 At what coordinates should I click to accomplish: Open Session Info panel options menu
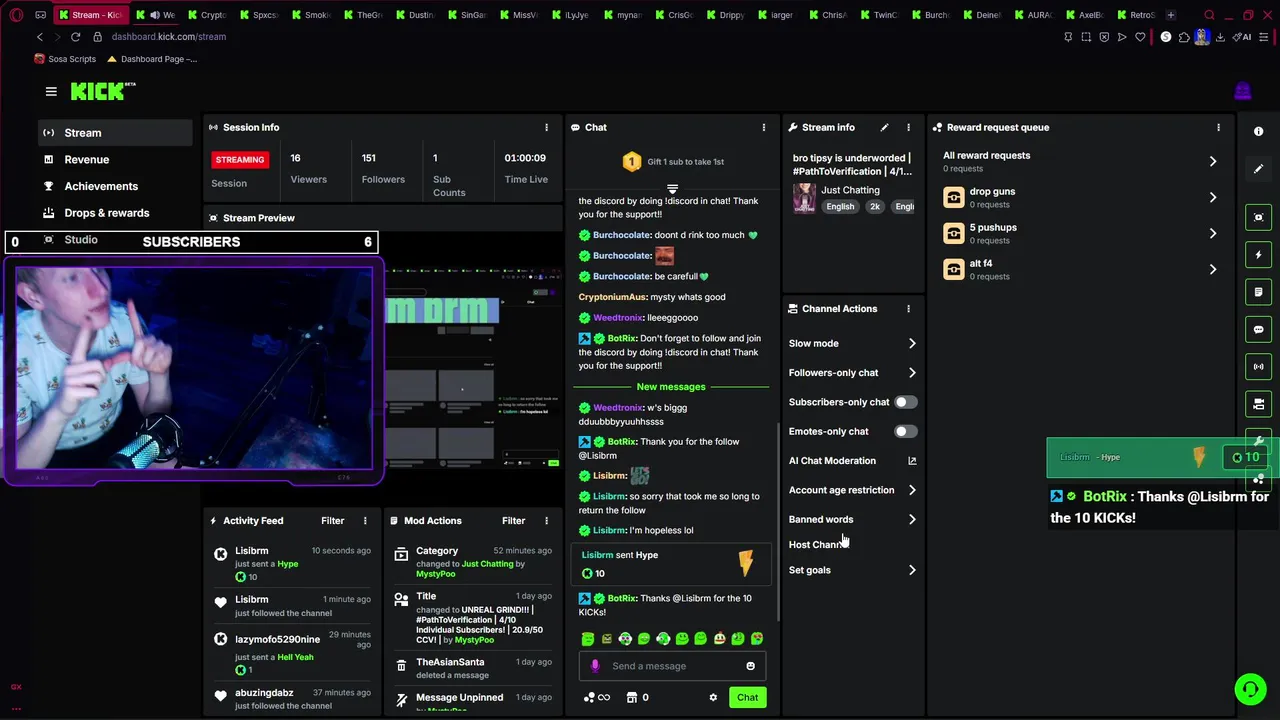pos(546,127)
